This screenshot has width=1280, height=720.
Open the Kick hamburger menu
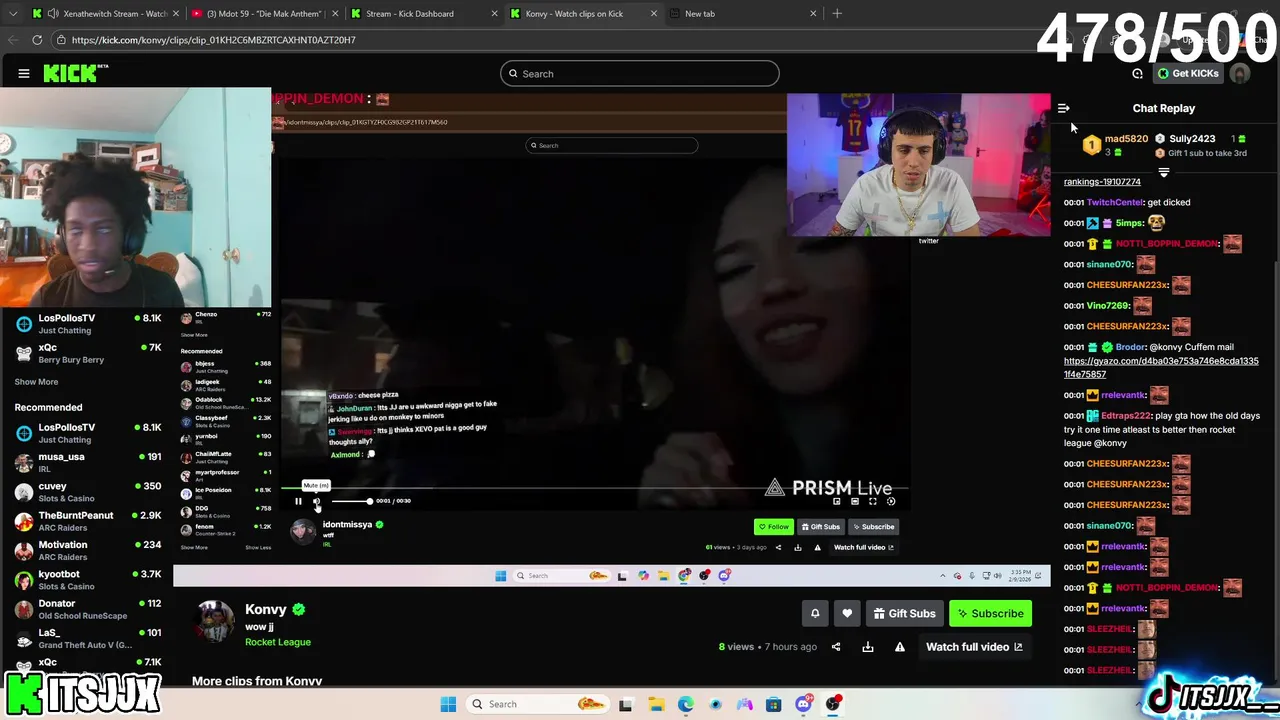click(x=24, y=73)
